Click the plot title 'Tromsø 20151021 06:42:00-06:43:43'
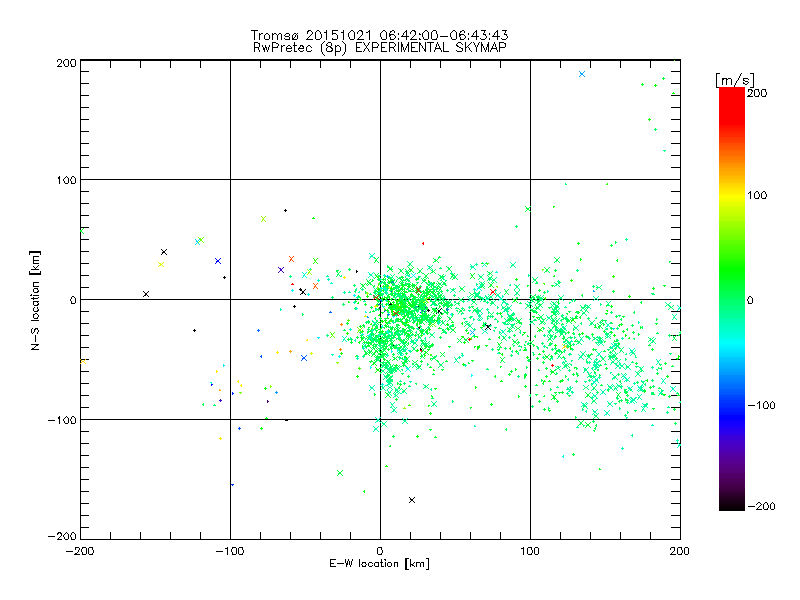800x600 pixels. coord(380,35)
